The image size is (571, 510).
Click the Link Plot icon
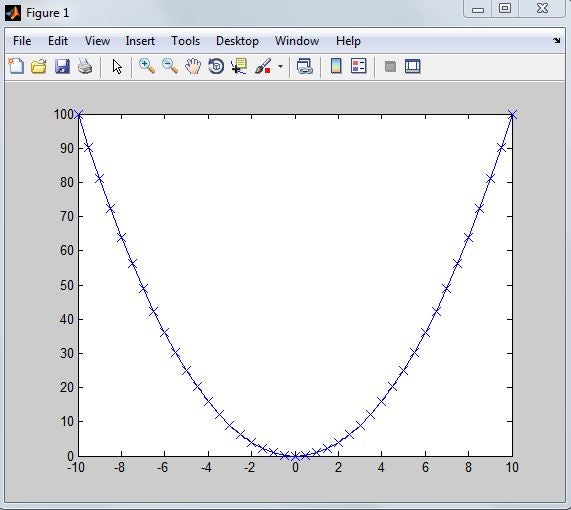pos(304,67)
